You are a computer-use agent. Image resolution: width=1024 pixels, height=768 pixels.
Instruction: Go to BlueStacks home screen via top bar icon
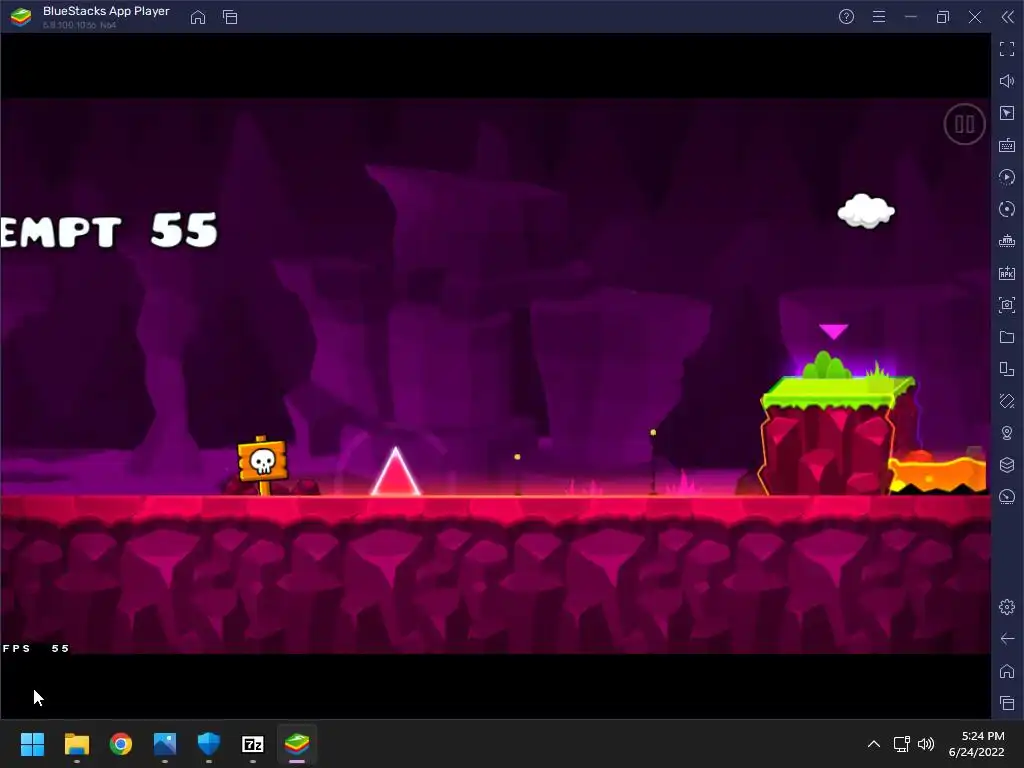coord(198,17)
